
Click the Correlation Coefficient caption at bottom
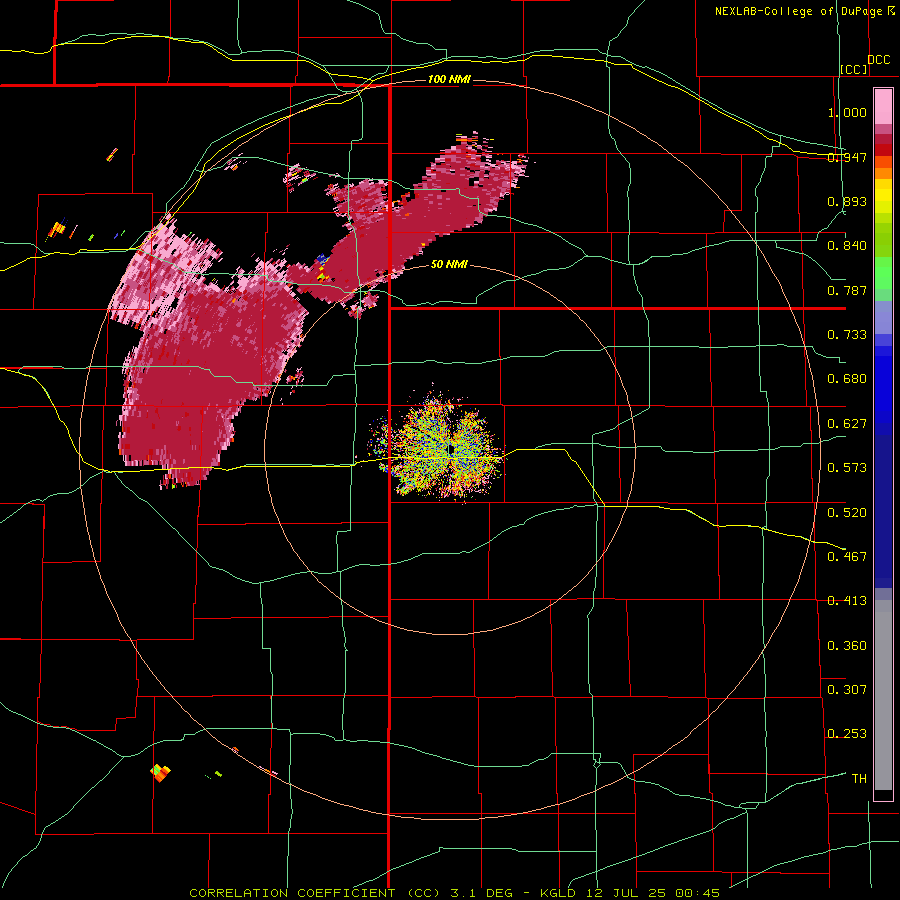pos(454,893)
